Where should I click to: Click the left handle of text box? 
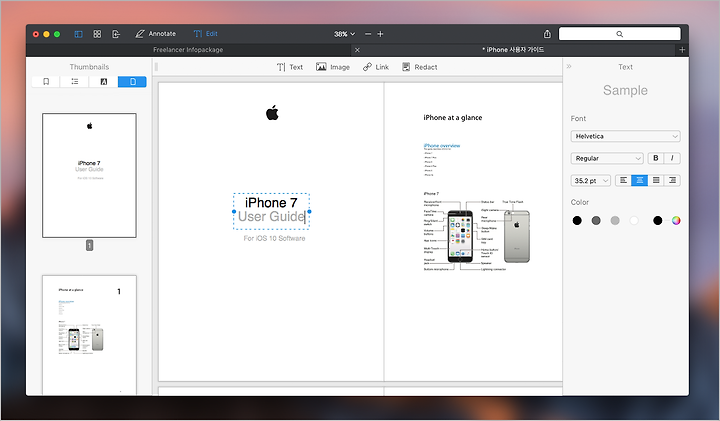[x=234, y=212]
